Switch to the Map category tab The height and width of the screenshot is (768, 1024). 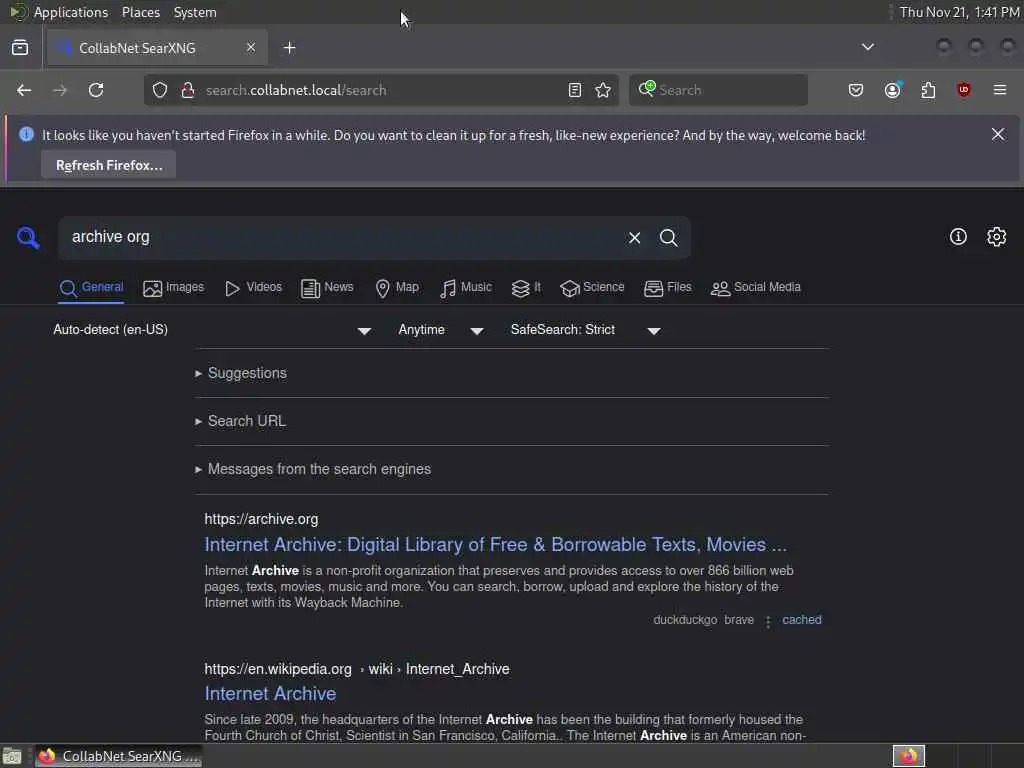click(x=397, y=287)
